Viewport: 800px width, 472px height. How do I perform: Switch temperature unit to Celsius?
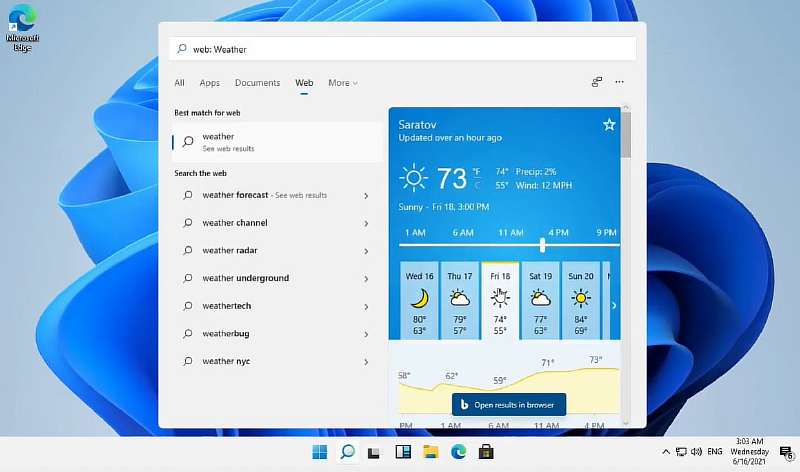[477, 186]
